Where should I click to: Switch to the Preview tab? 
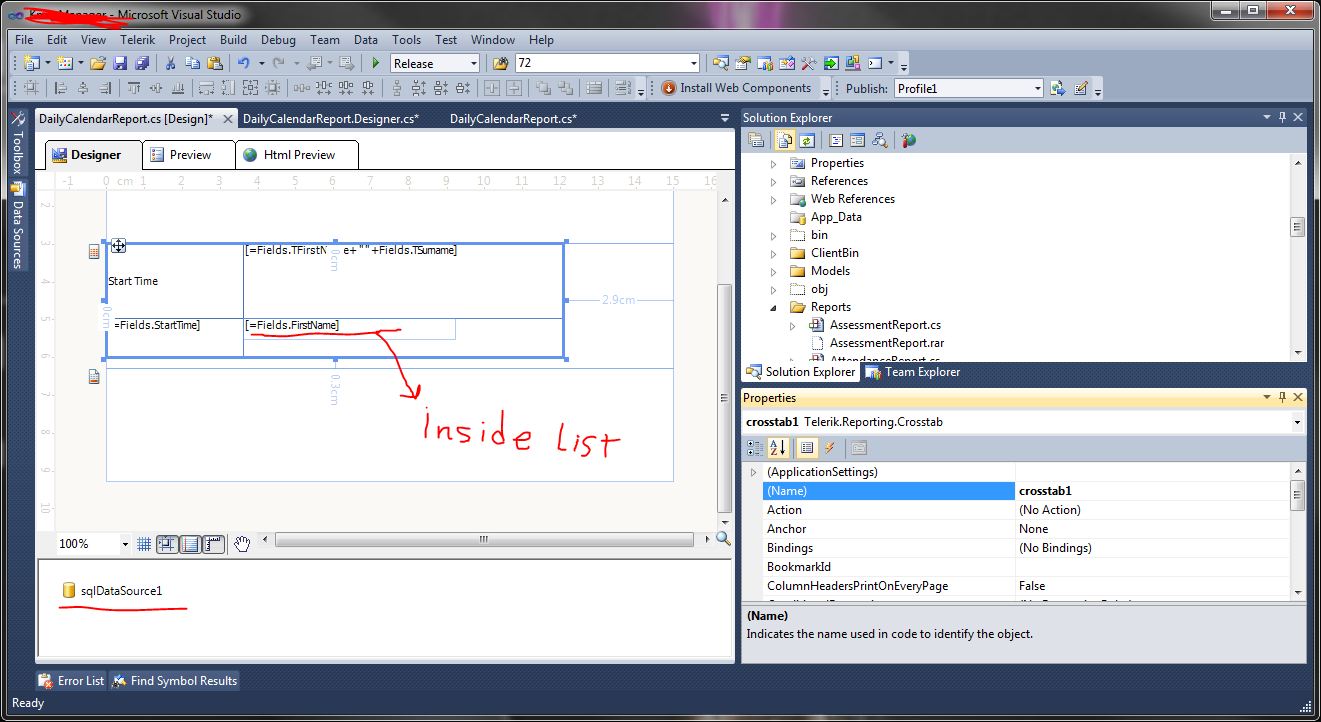click(x=190, y=155)
